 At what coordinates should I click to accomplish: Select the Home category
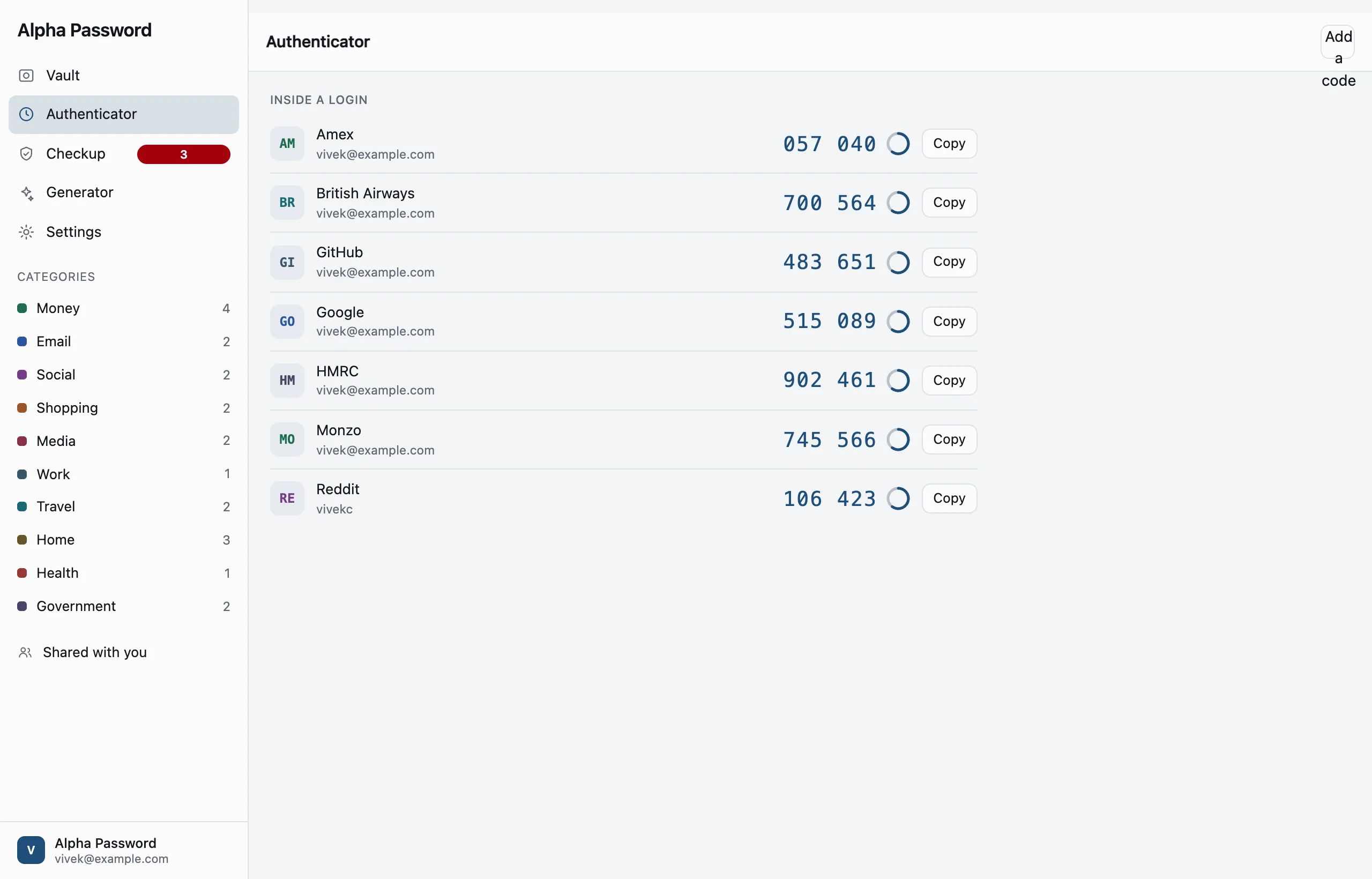click(124, 539)
